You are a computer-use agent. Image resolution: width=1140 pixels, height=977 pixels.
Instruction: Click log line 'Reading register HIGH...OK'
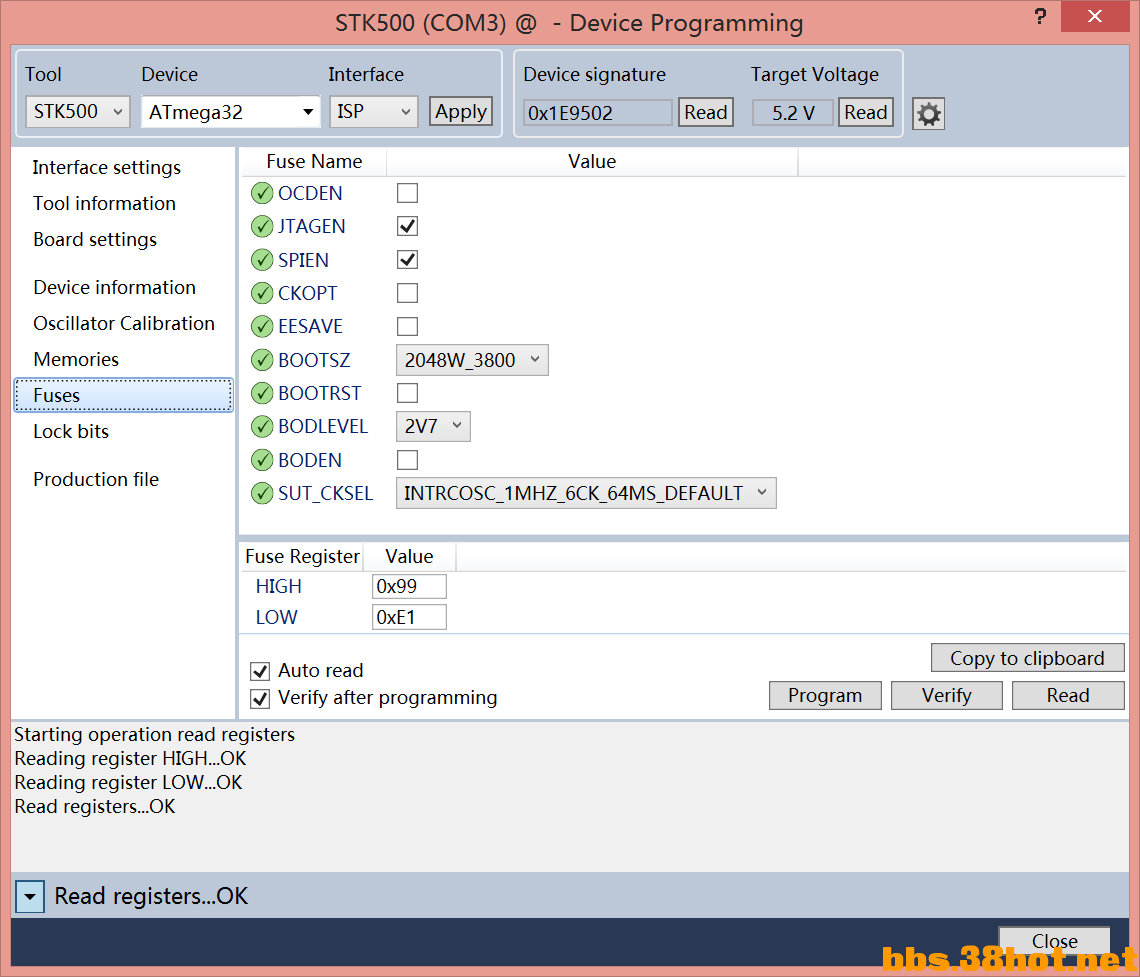130,759
